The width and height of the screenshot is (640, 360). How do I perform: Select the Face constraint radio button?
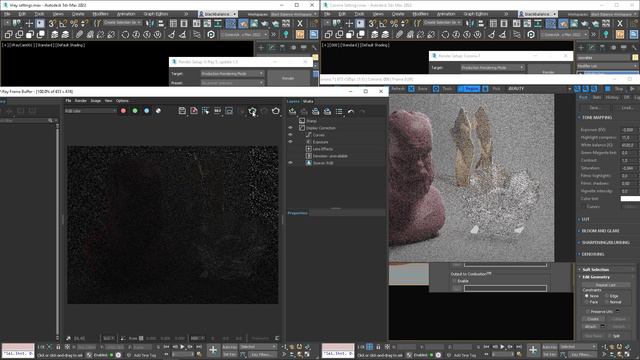point(587,302)
